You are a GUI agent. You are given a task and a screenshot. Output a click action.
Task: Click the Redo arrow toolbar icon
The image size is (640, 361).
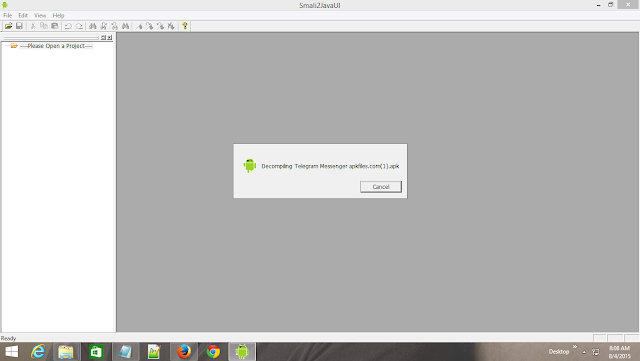tap(79, 26)
